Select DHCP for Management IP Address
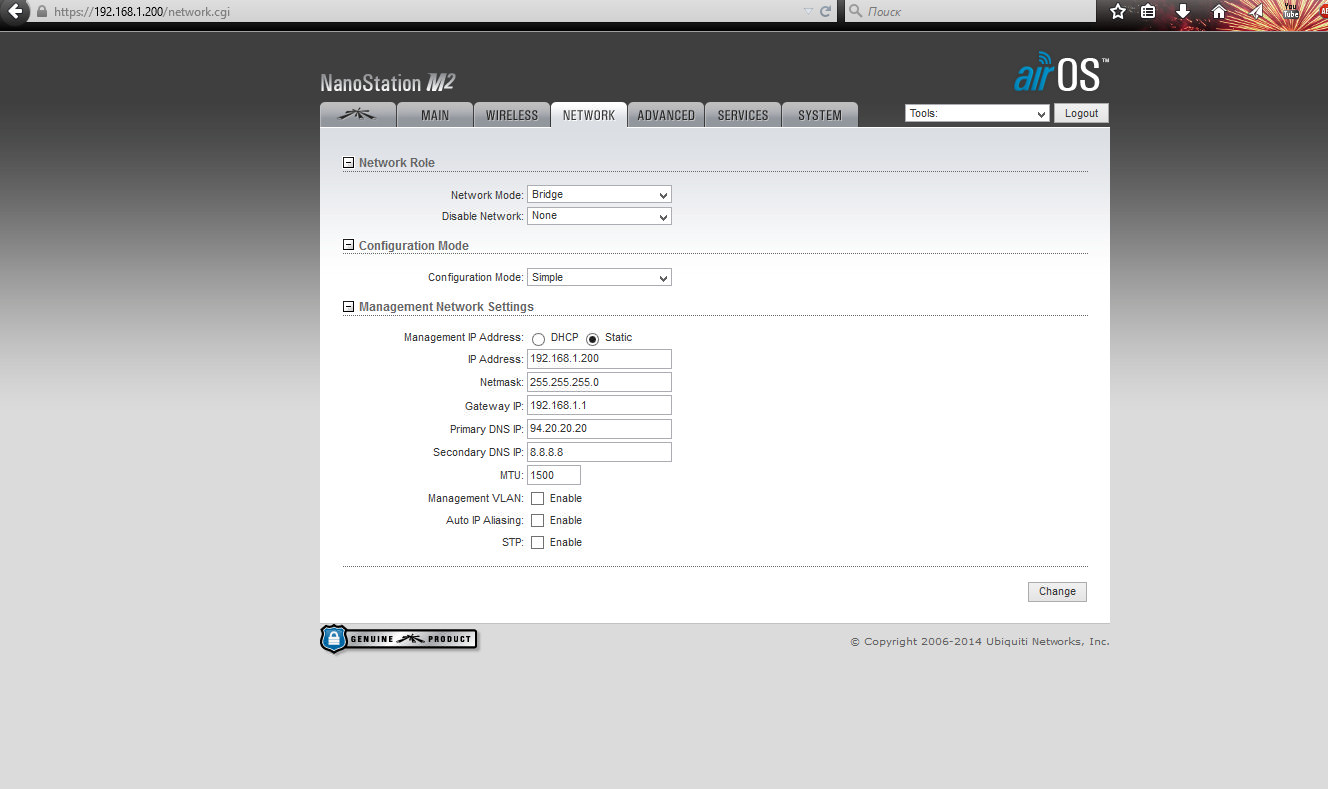This screenshot has height=789, width=1328. (x=538, y=339)
